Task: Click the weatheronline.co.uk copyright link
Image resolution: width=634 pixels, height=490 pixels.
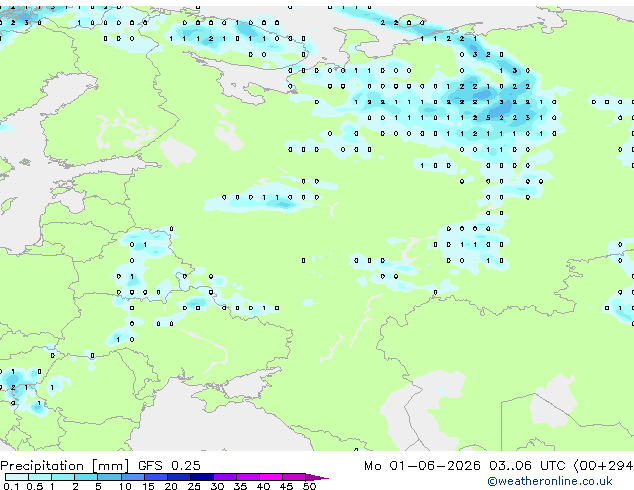Action: (x=550, y=481)
